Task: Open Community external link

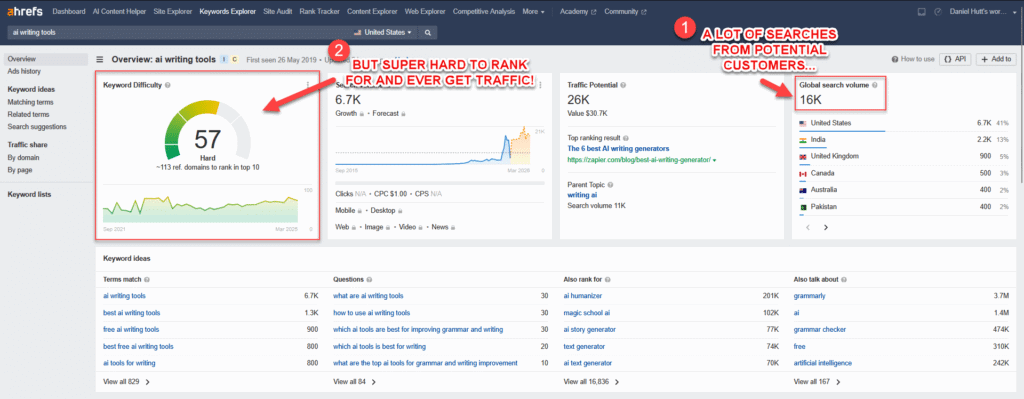Action: point(626,12)
